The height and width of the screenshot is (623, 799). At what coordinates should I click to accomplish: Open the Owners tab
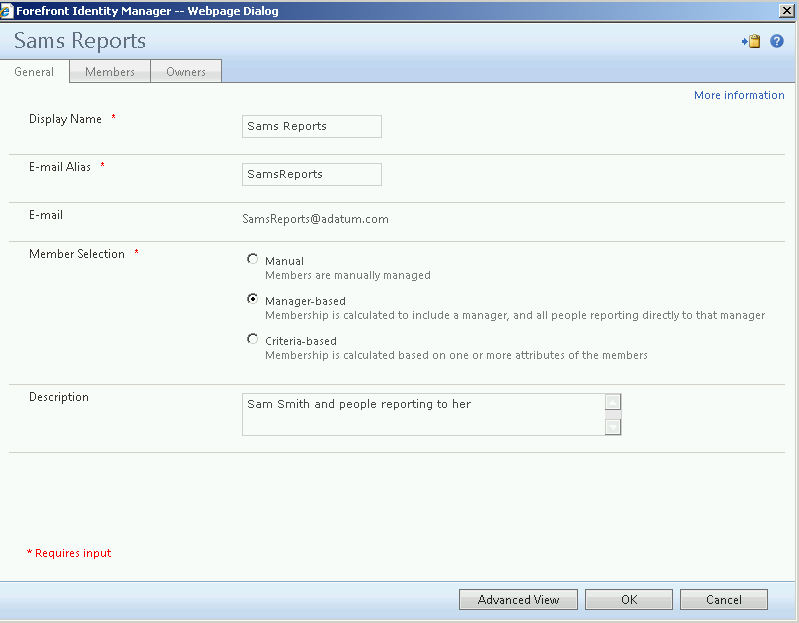[186, 72]
